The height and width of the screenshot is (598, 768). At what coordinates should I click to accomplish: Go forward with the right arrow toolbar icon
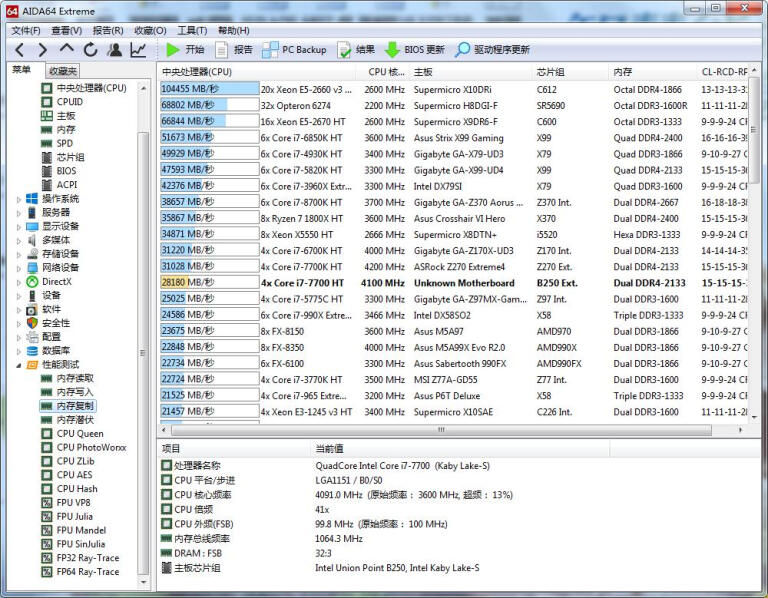coord(43,49)
